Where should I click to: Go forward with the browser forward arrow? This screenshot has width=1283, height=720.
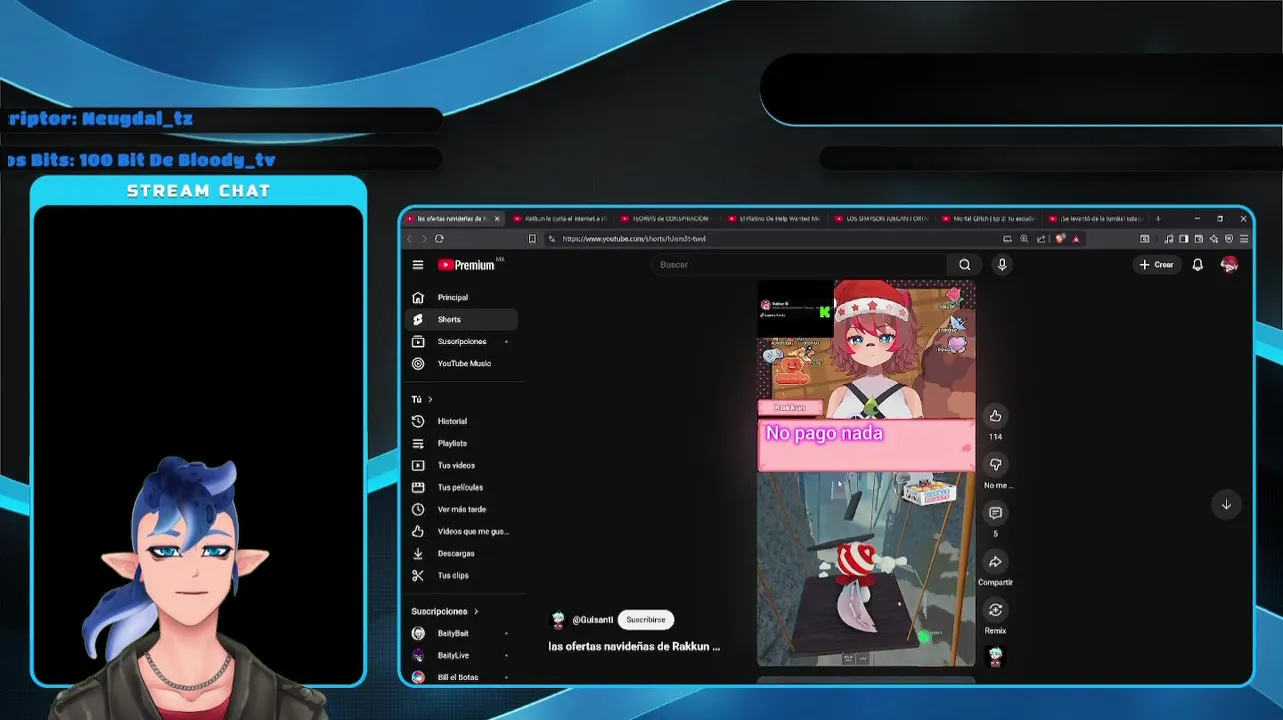[x=423, y=239]
